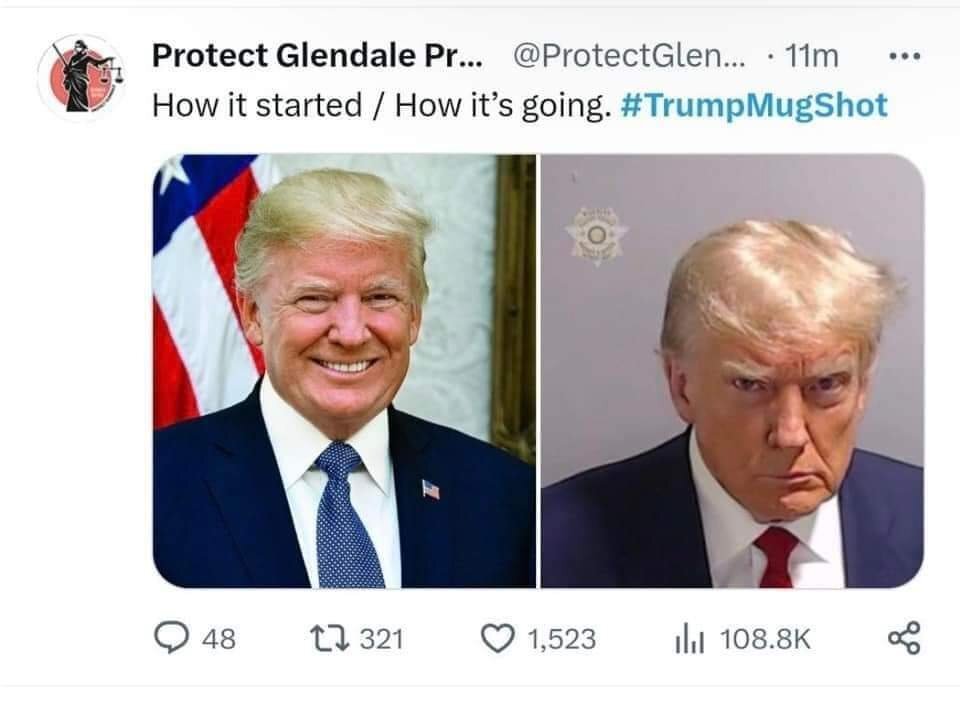The height and width of the screenshot is (702, 960).
Task: Open the Protect Glendale profile avatar
Action: tap(81, 78)
